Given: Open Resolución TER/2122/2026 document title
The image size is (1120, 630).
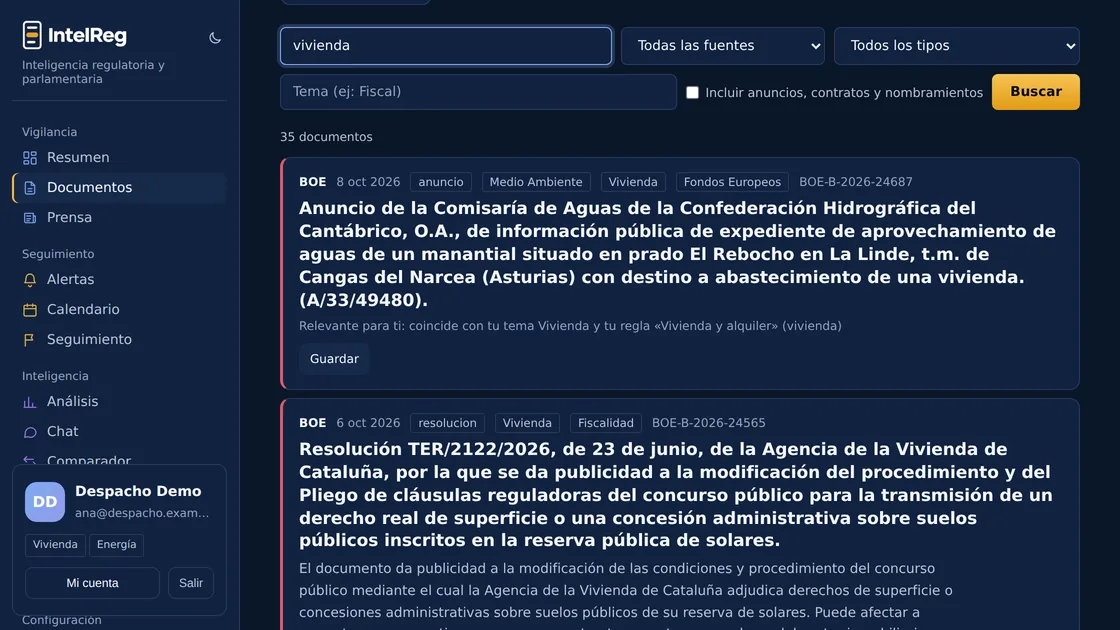Looking at the screenshot, I should click(676, 494).
